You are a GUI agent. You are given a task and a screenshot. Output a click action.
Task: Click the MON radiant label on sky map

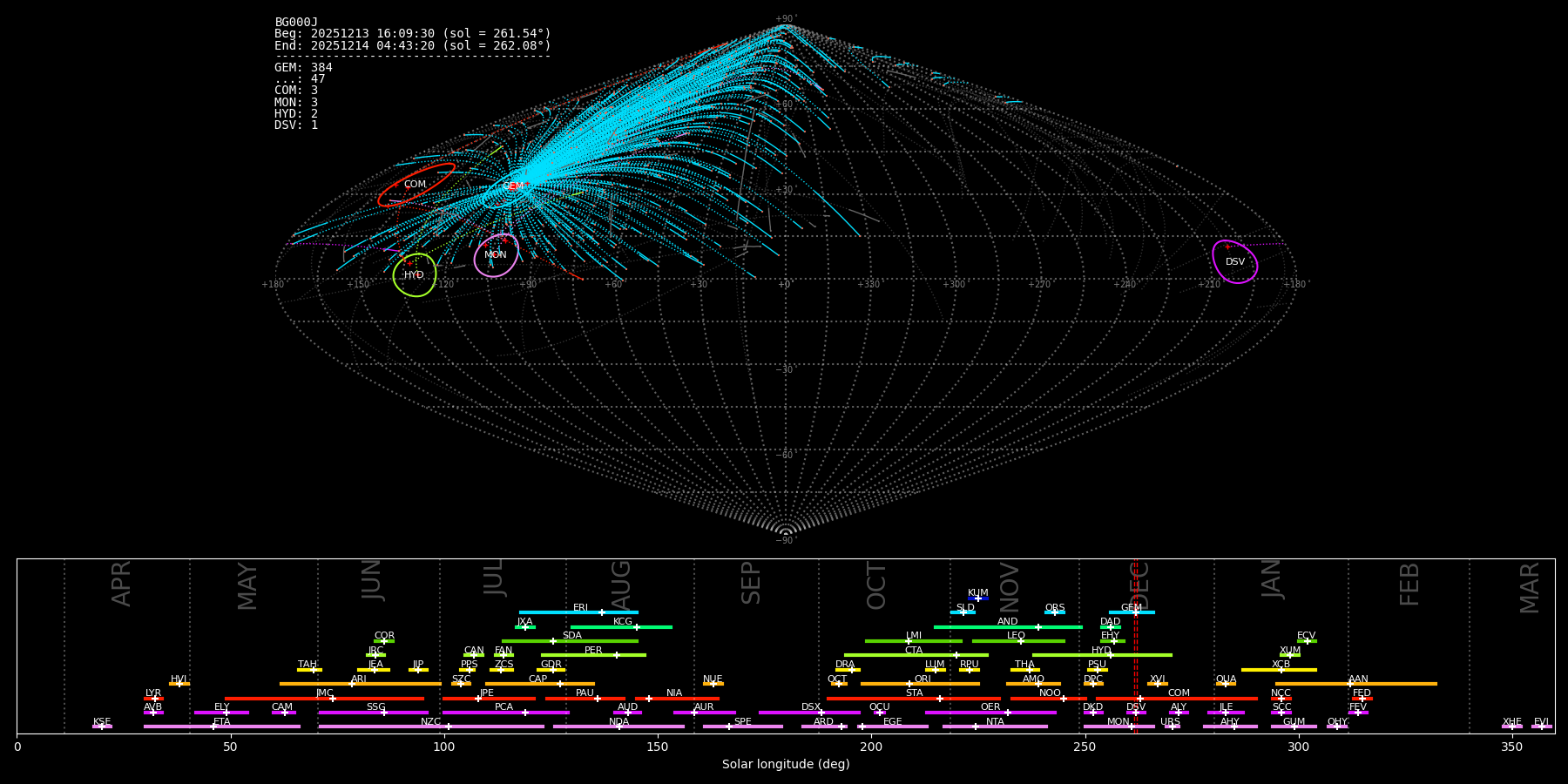click(496, 255)
